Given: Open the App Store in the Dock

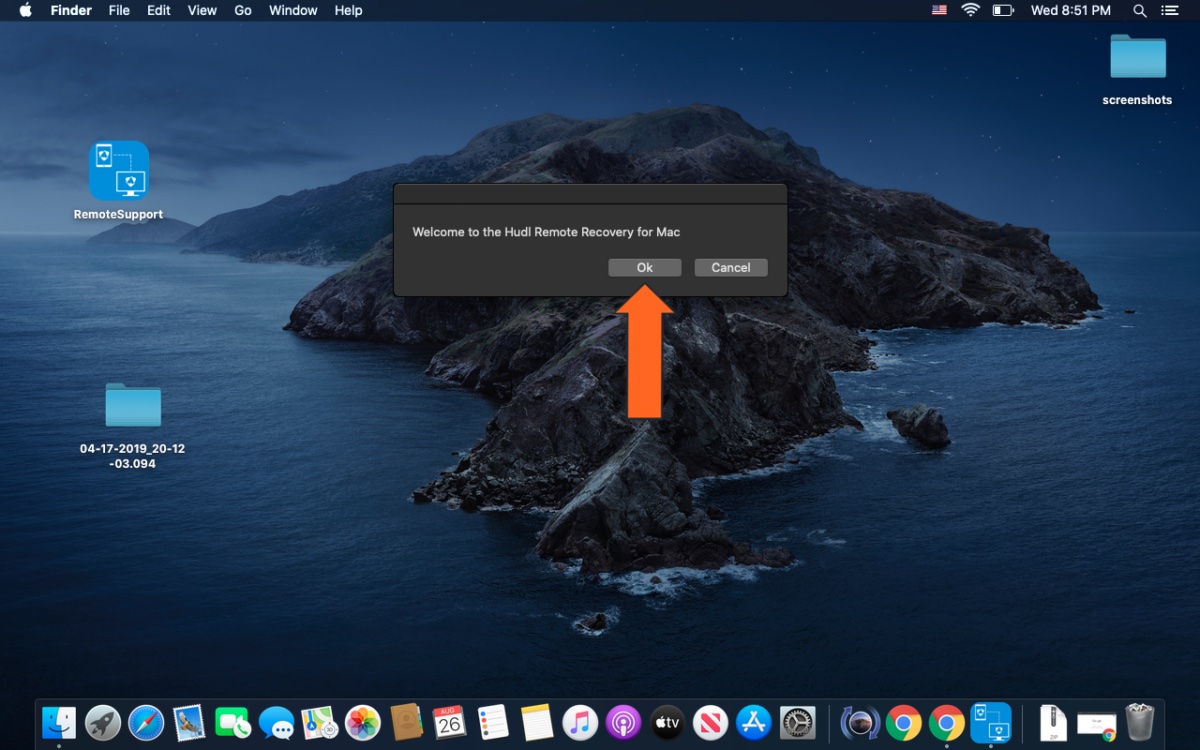Looking at the screenshot, I should (x=753, y=722).
